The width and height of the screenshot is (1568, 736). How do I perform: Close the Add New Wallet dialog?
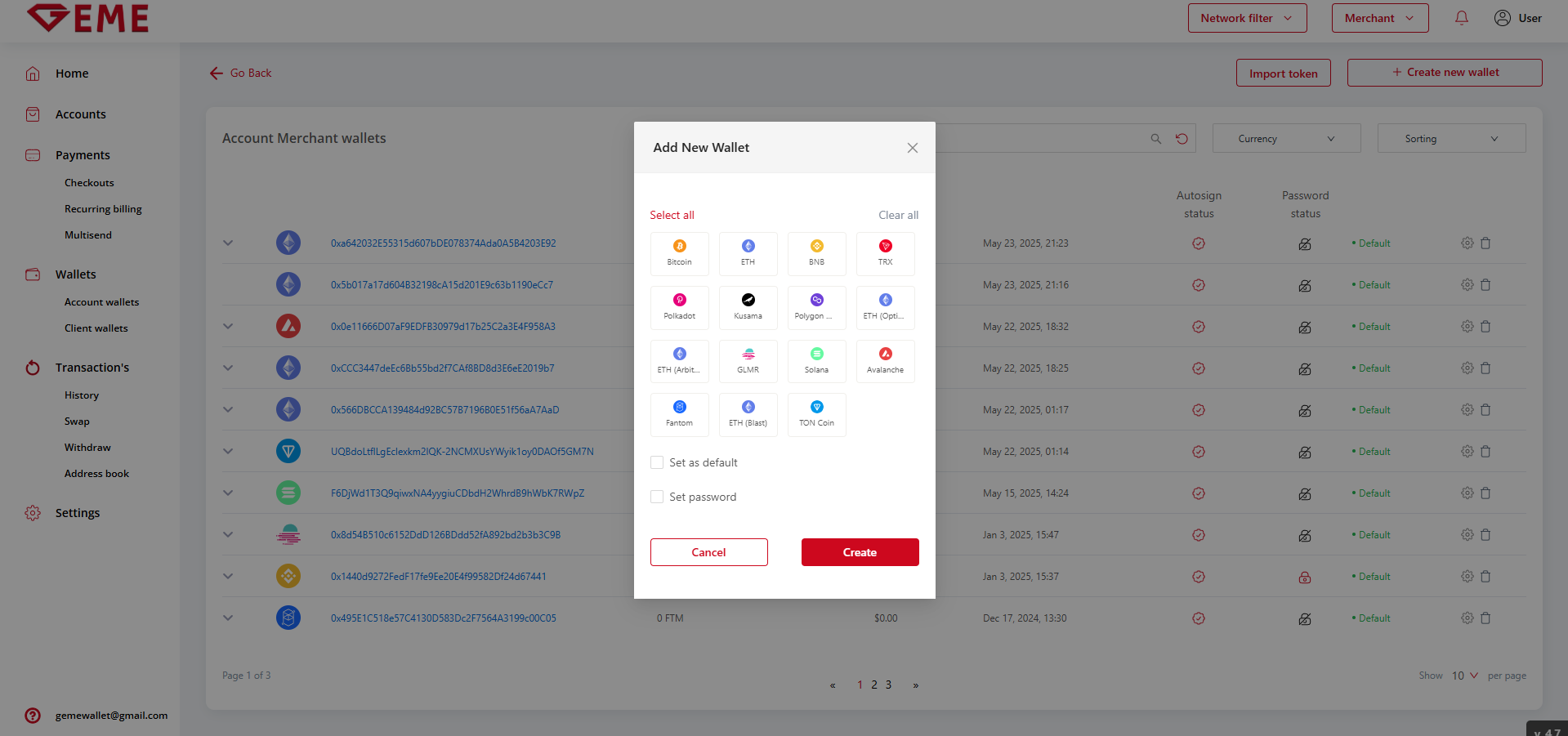tap(913, 148)
